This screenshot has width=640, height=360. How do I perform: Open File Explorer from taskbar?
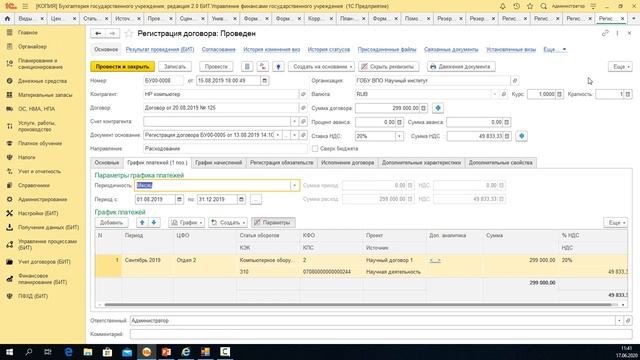(88, 352)
